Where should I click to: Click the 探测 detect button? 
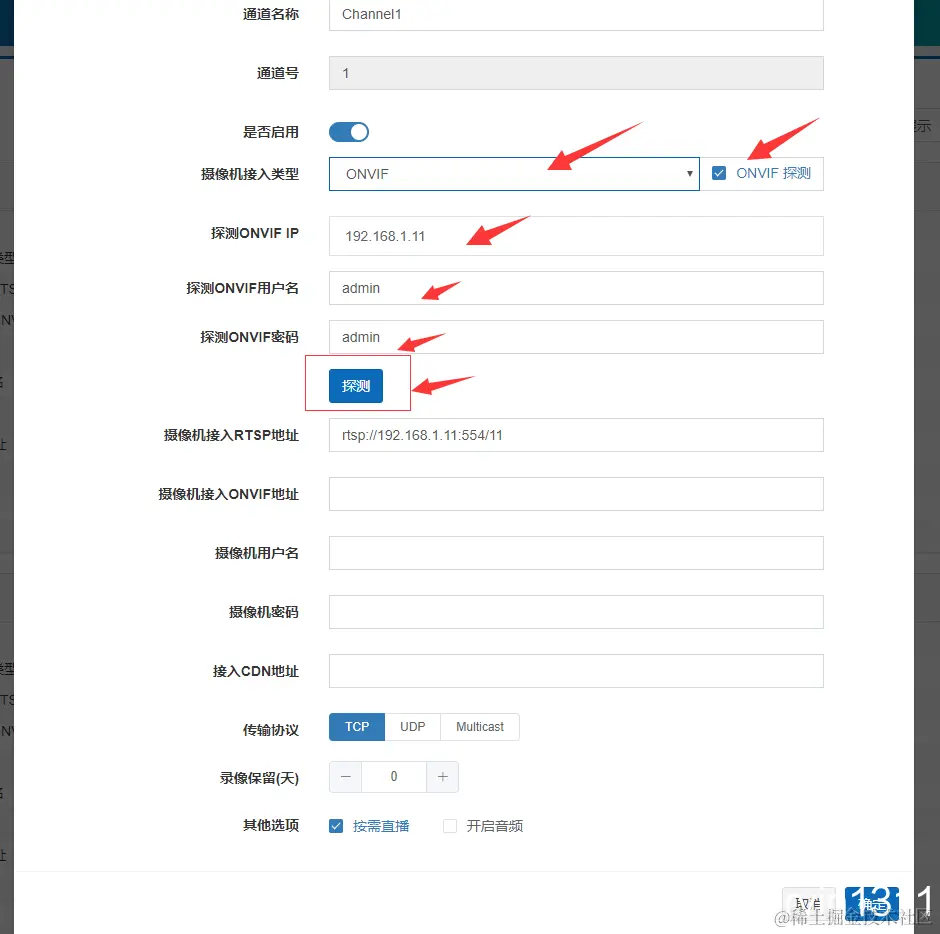[357, 385]
